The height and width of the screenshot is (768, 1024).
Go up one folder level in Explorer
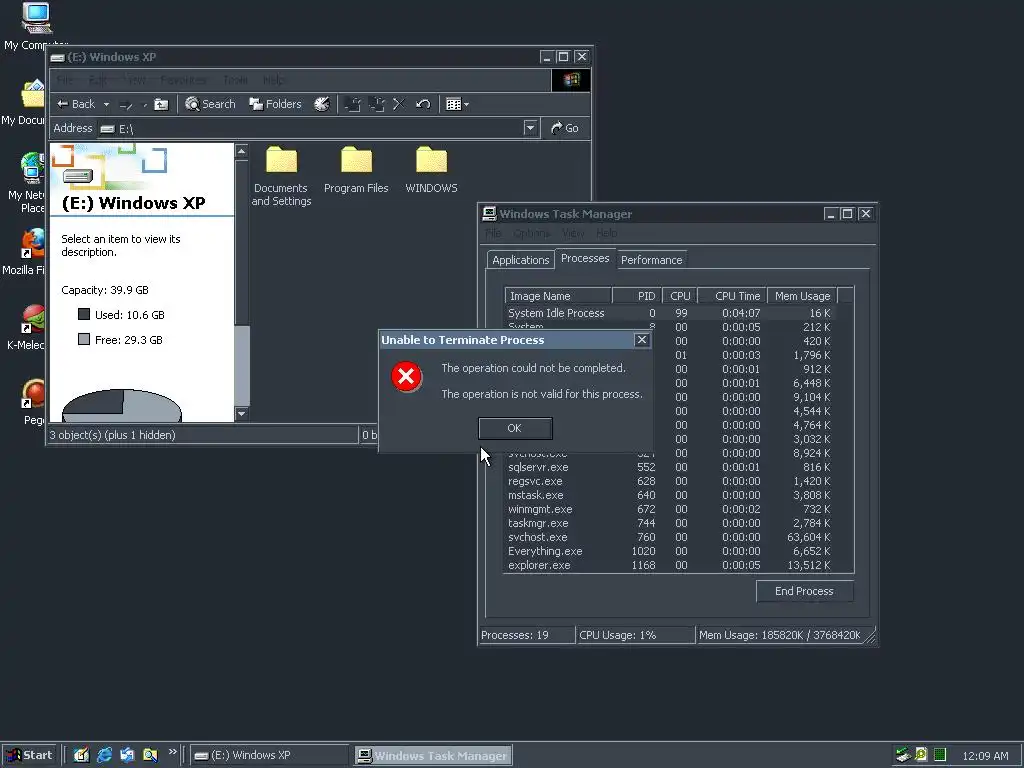[x=161, y=104]
